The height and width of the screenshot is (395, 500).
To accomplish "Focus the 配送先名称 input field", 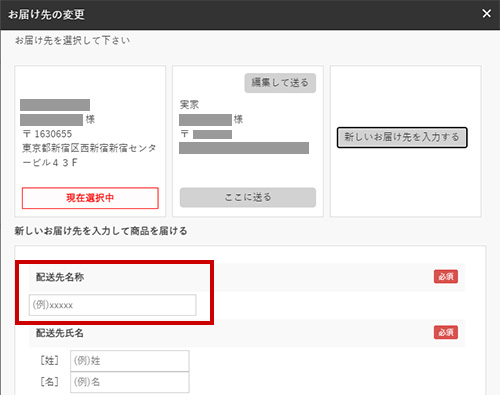I will click(x=113, y=305).
